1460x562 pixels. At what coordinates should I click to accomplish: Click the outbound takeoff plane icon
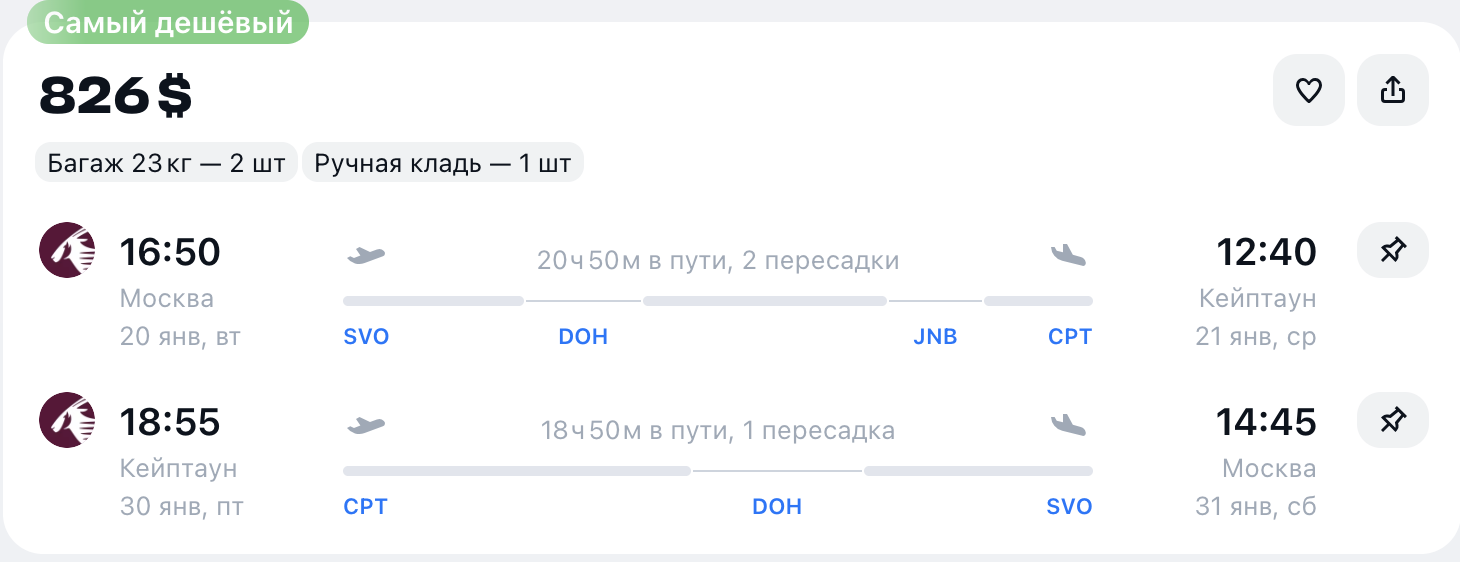[366, 254]
